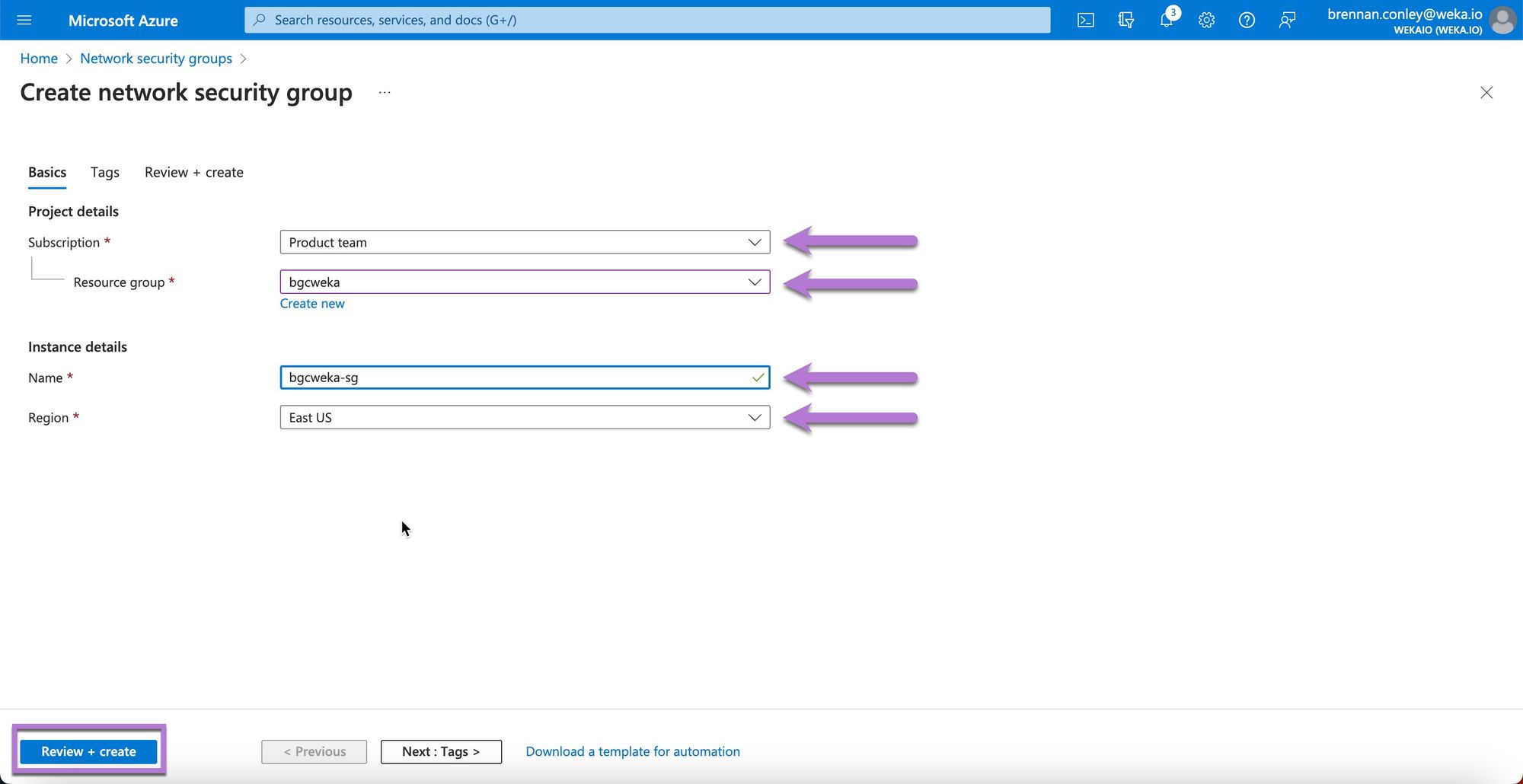Click the blue Review + create button
Screen dimensions: 1523x784
(88, 751)
